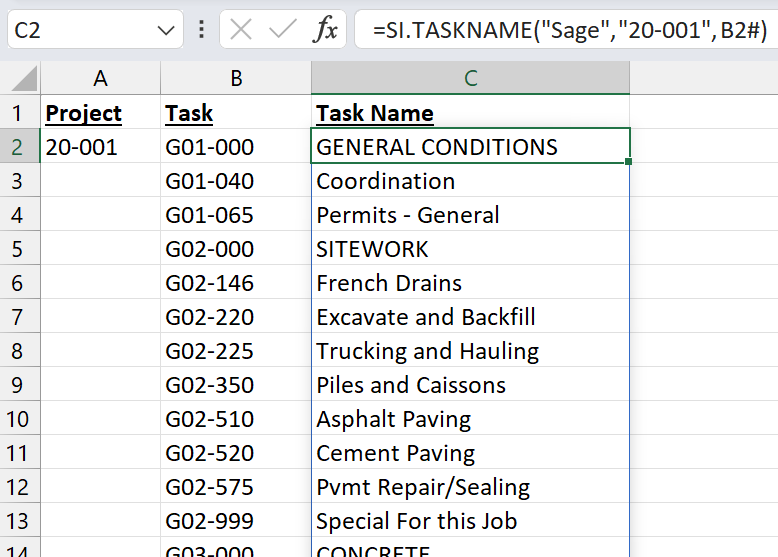Select column A header
778x557 pixels.
coord(100,79)
